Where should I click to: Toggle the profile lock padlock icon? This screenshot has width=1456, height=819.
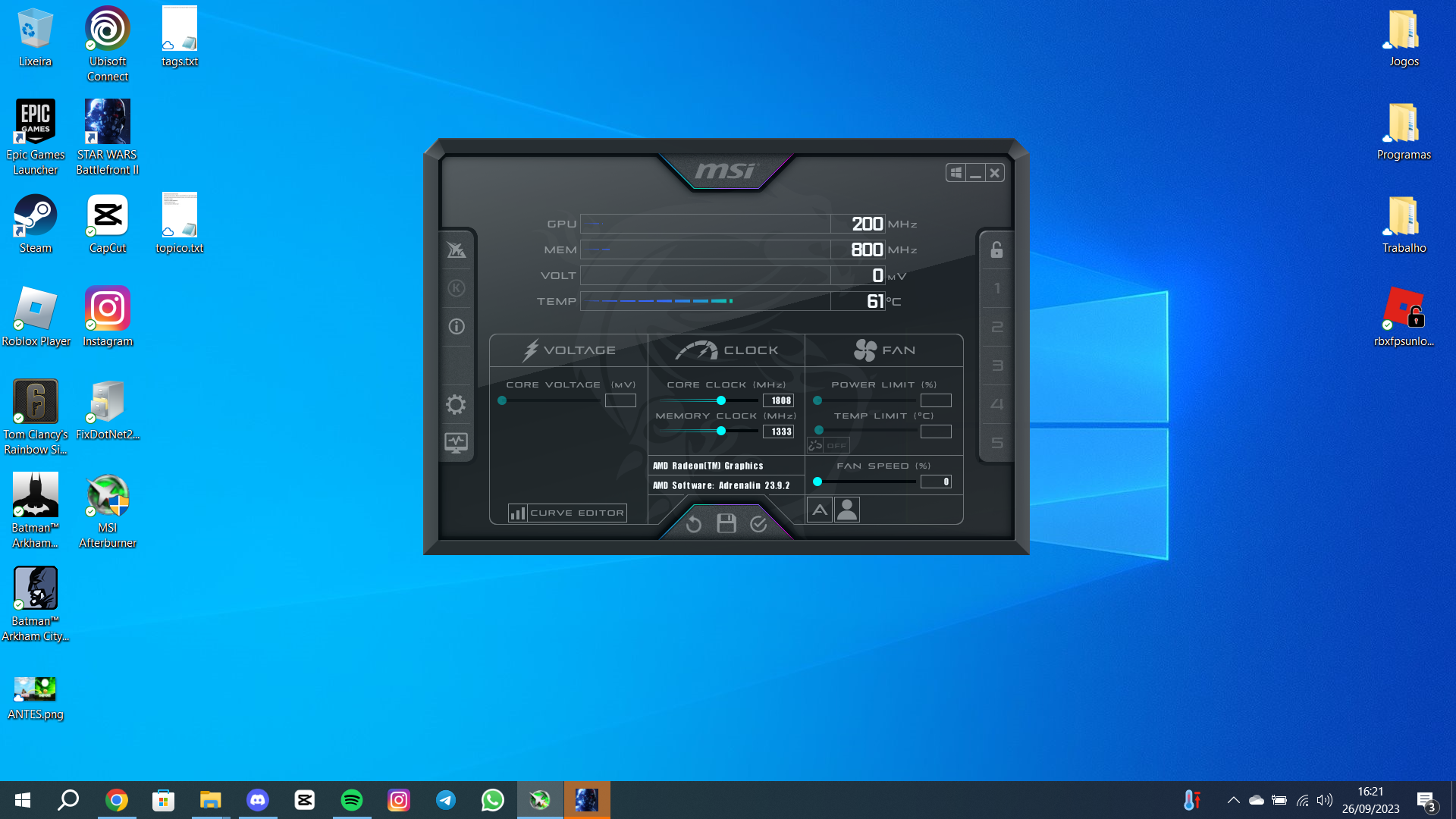tap(996, 249)
